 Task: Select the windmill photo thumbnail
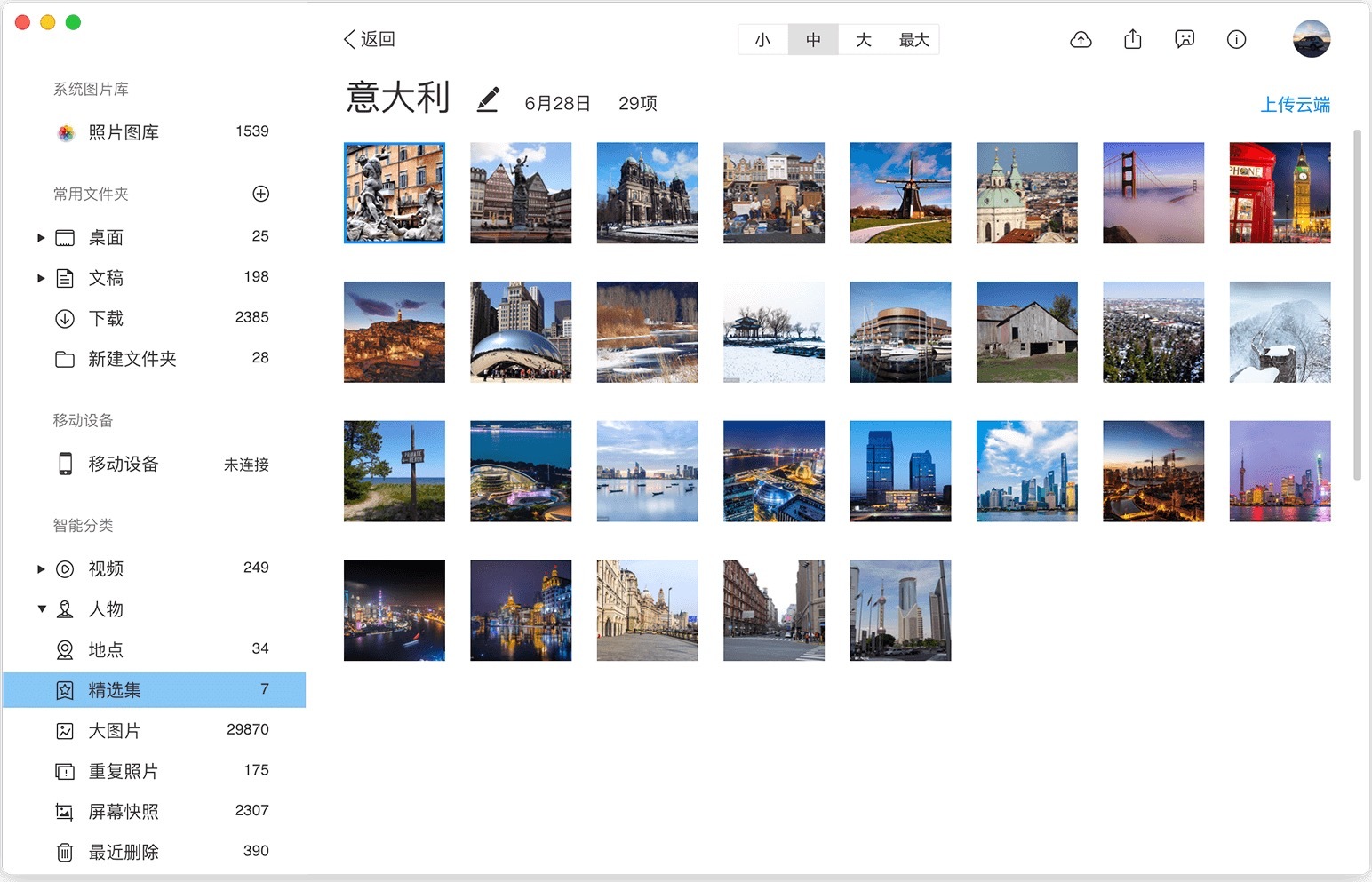(x=900, y=193)
